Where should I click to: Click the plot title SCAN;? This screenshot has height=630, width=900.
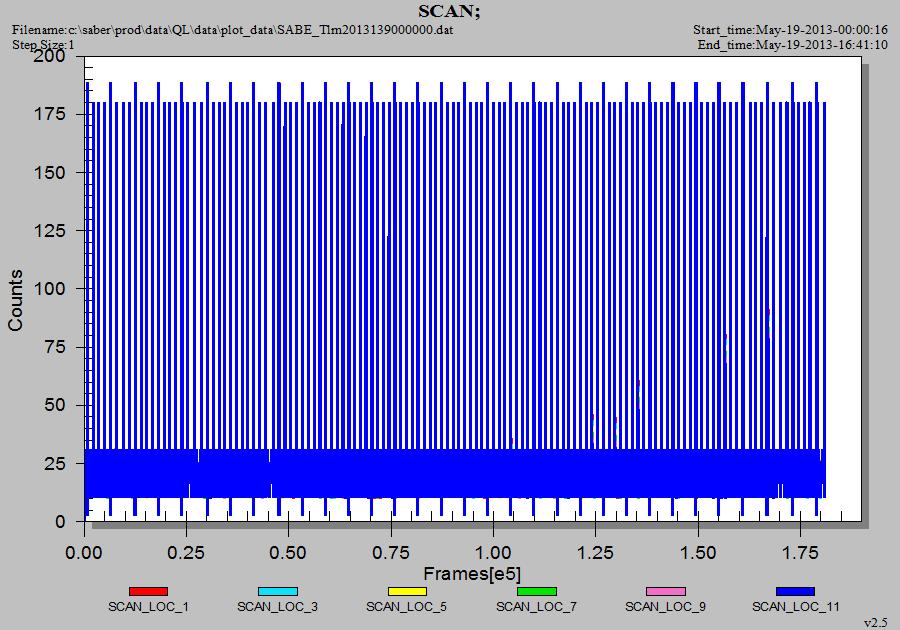click(449, 11)
